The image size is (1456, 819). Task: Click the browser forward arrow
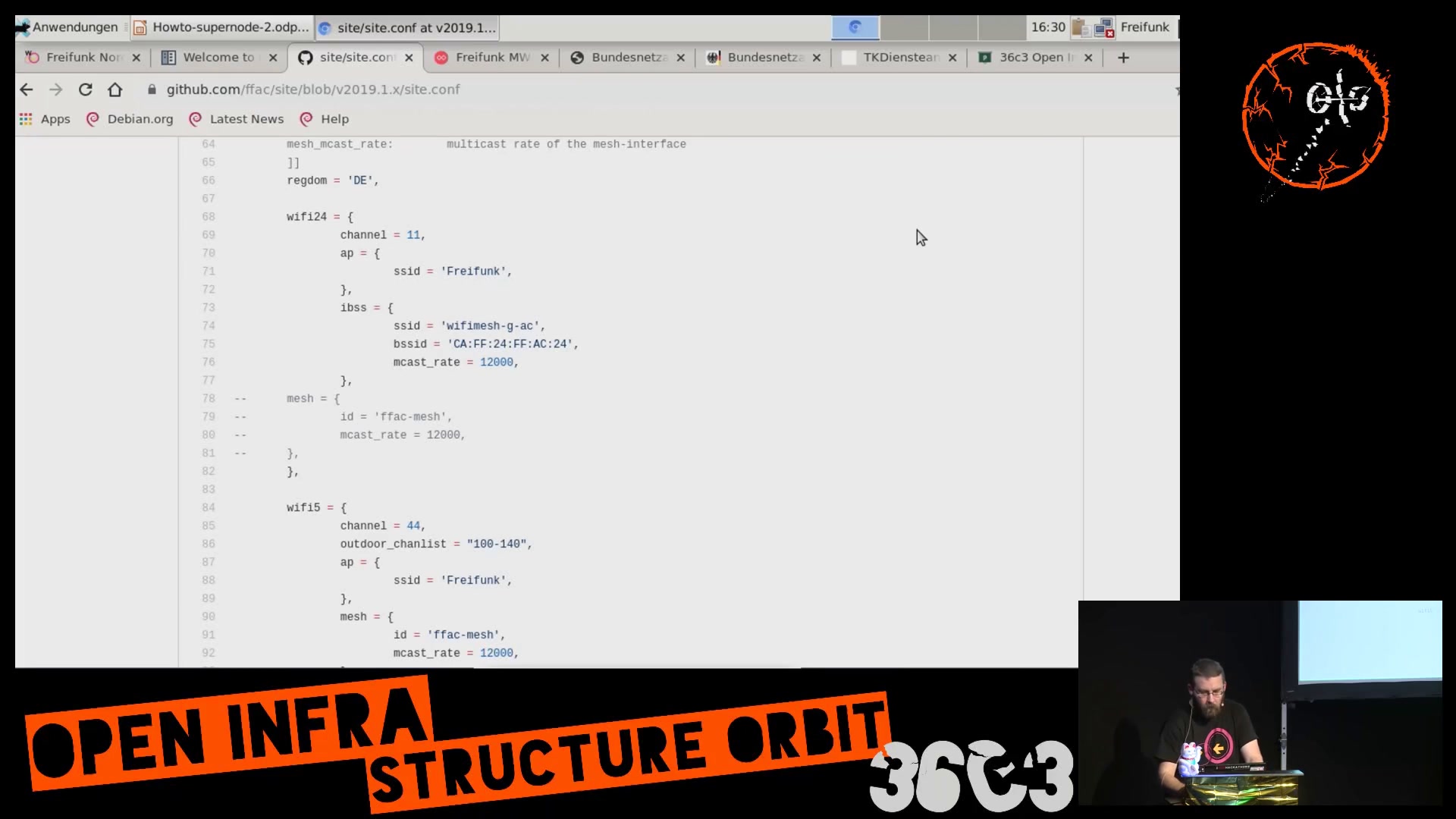[56, 89]
